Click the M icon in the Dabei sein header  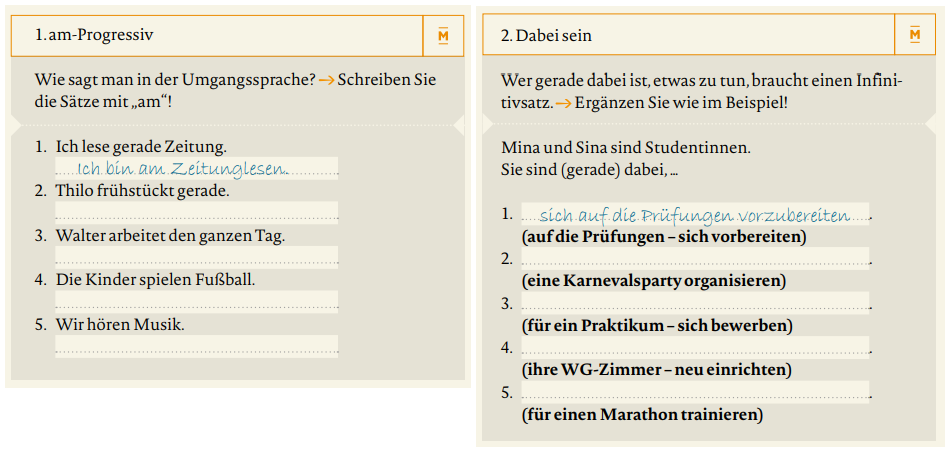click(x=914, y=36)
